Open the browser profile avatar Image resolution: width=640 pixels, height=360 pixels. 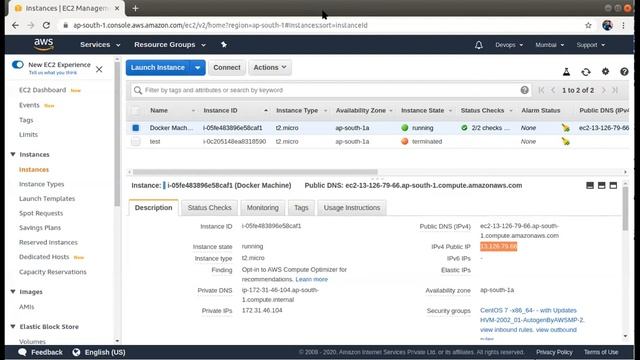[607, 25]
